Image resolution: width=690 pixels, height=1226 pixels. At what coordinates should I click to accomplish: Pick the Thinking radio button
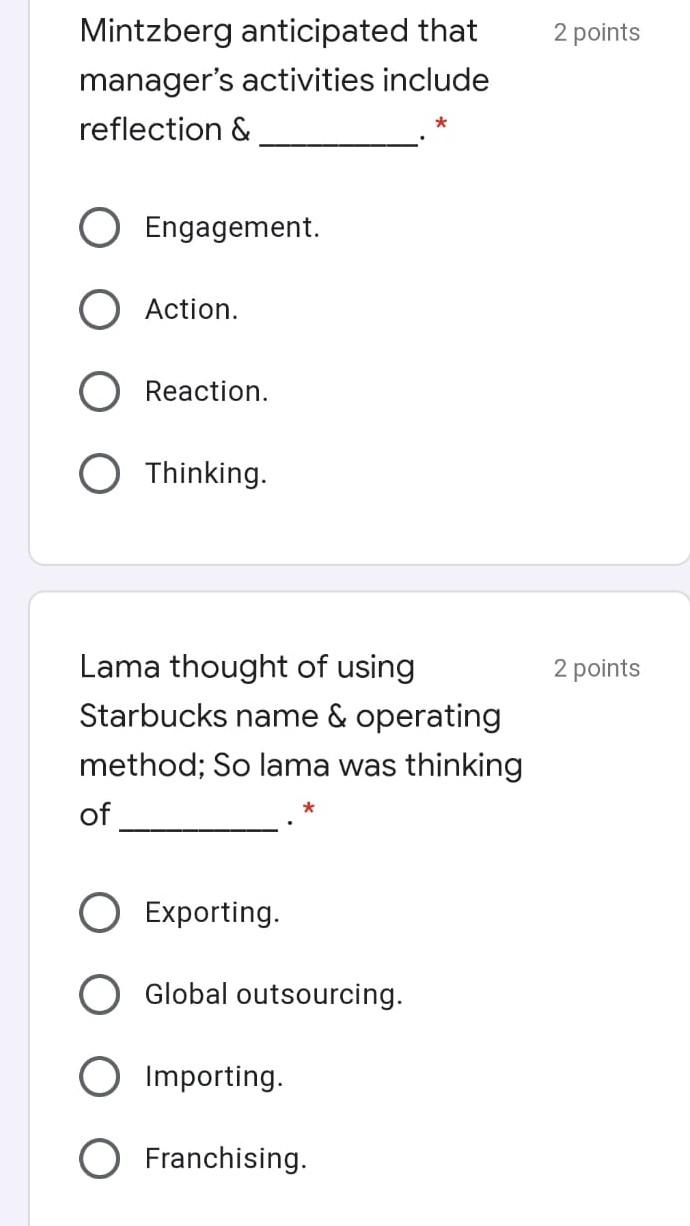(100, 474)
